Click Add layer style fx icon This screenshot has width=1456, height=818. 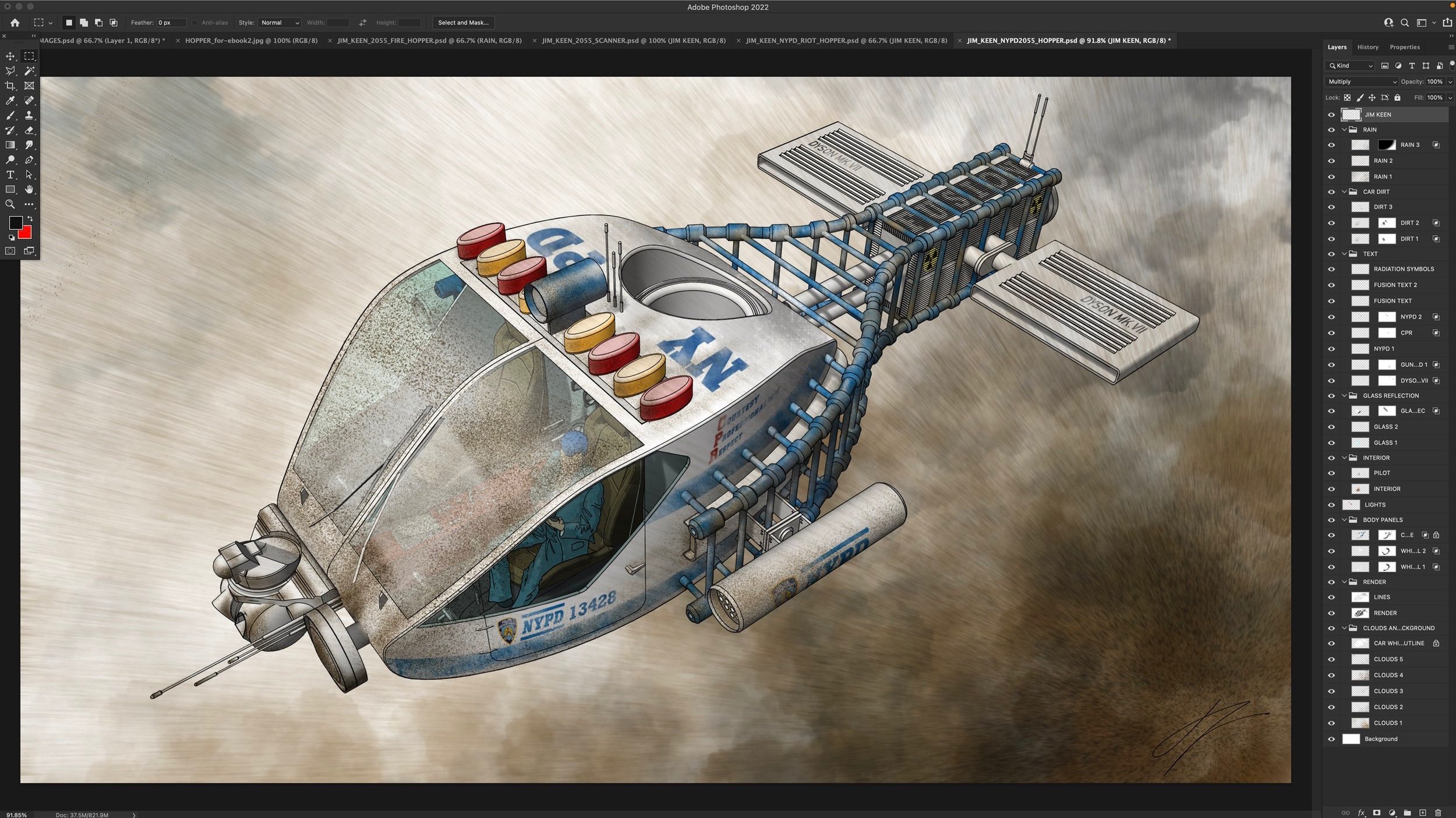pos(1361,813)
